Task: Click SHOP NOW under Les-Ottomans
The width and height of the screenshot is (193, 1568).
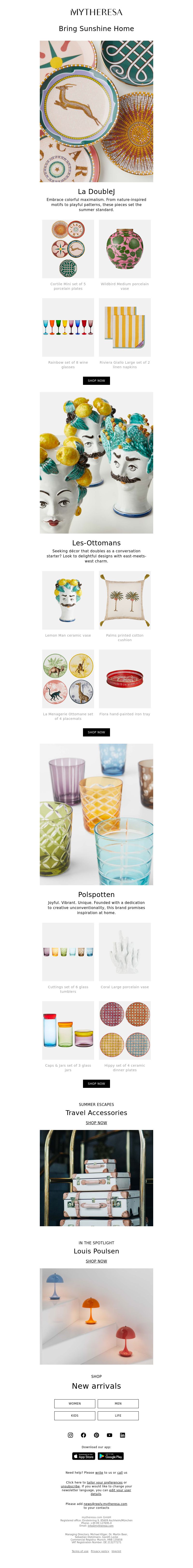Action: pos(96,732)
